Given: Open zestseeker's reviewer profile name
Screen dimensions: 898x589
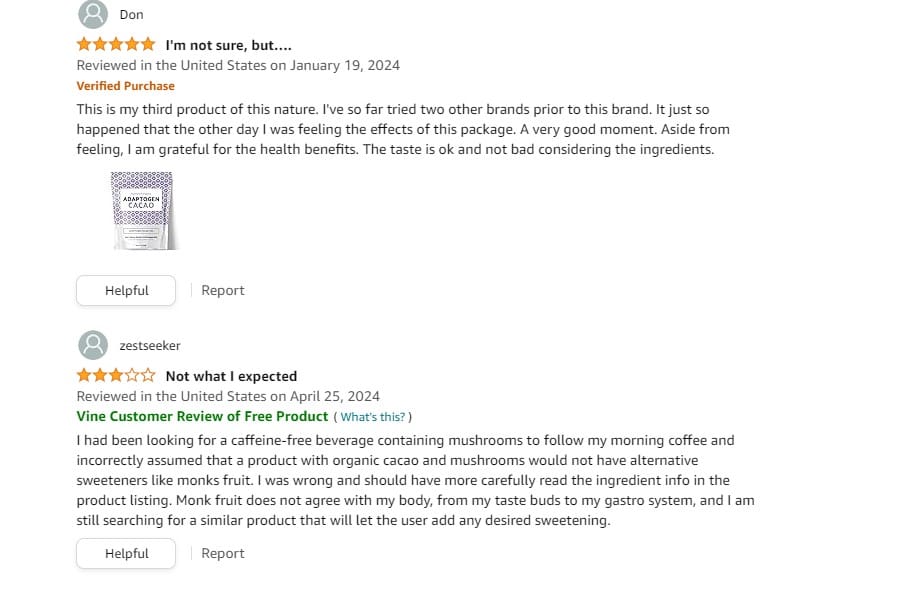Looking at the screenshot, I should [x=150, y=345].
